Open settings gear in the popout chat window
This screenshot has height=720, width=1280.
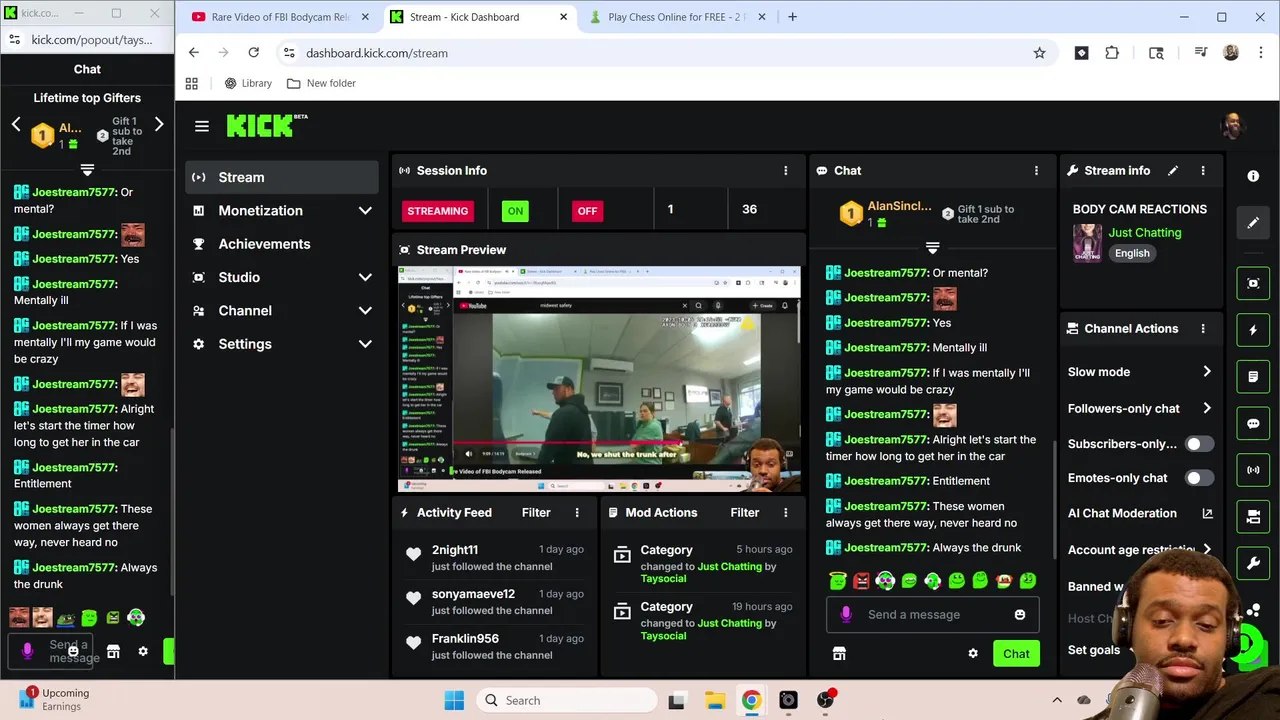point(143,652)
